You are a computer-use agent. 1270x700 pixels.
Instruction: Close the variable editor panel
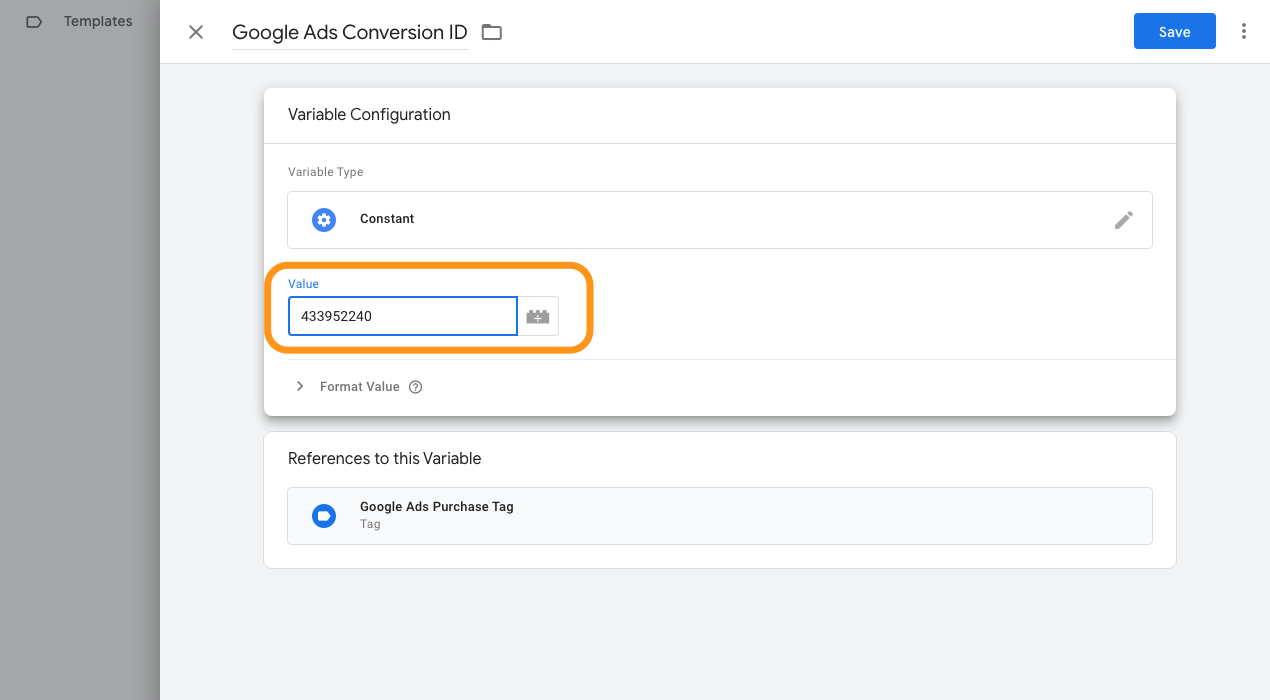click(x=196, y=32)
